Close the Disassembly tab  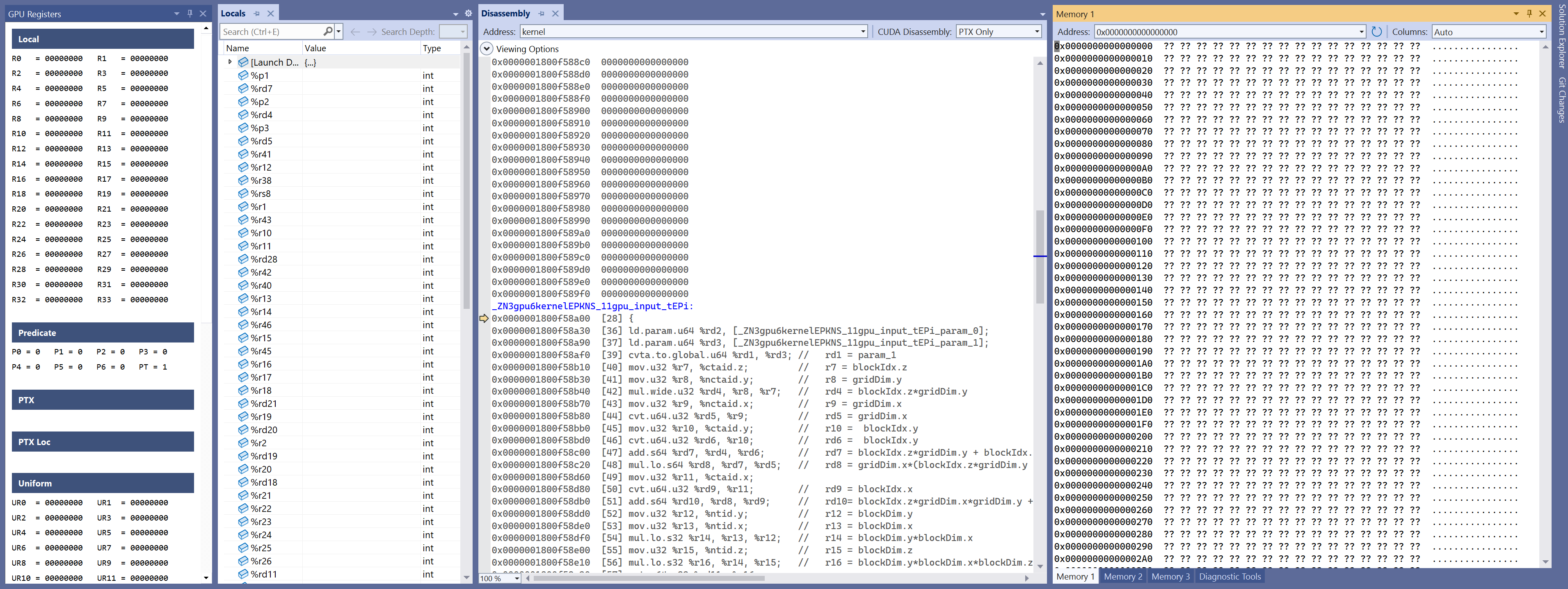tap(555, 14)
